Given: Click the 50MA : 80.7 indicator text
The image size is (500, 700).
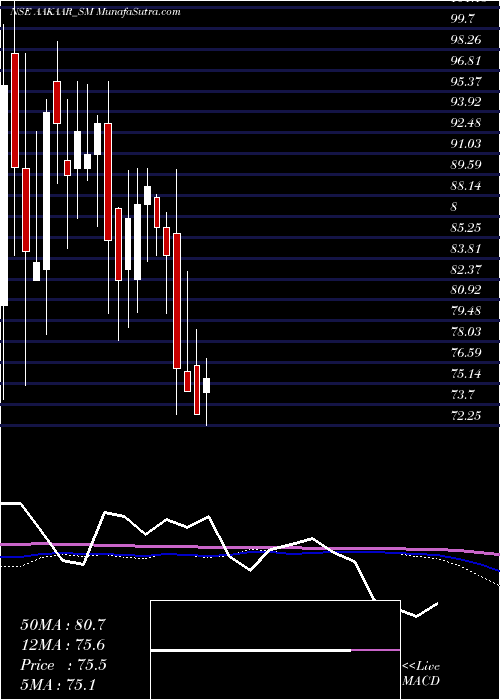Looking at the screenshot, I should 63,625.
